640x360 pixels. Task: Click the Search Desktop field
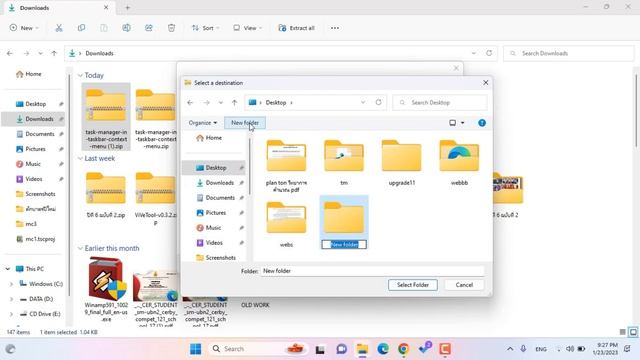(x=440, y=102)
